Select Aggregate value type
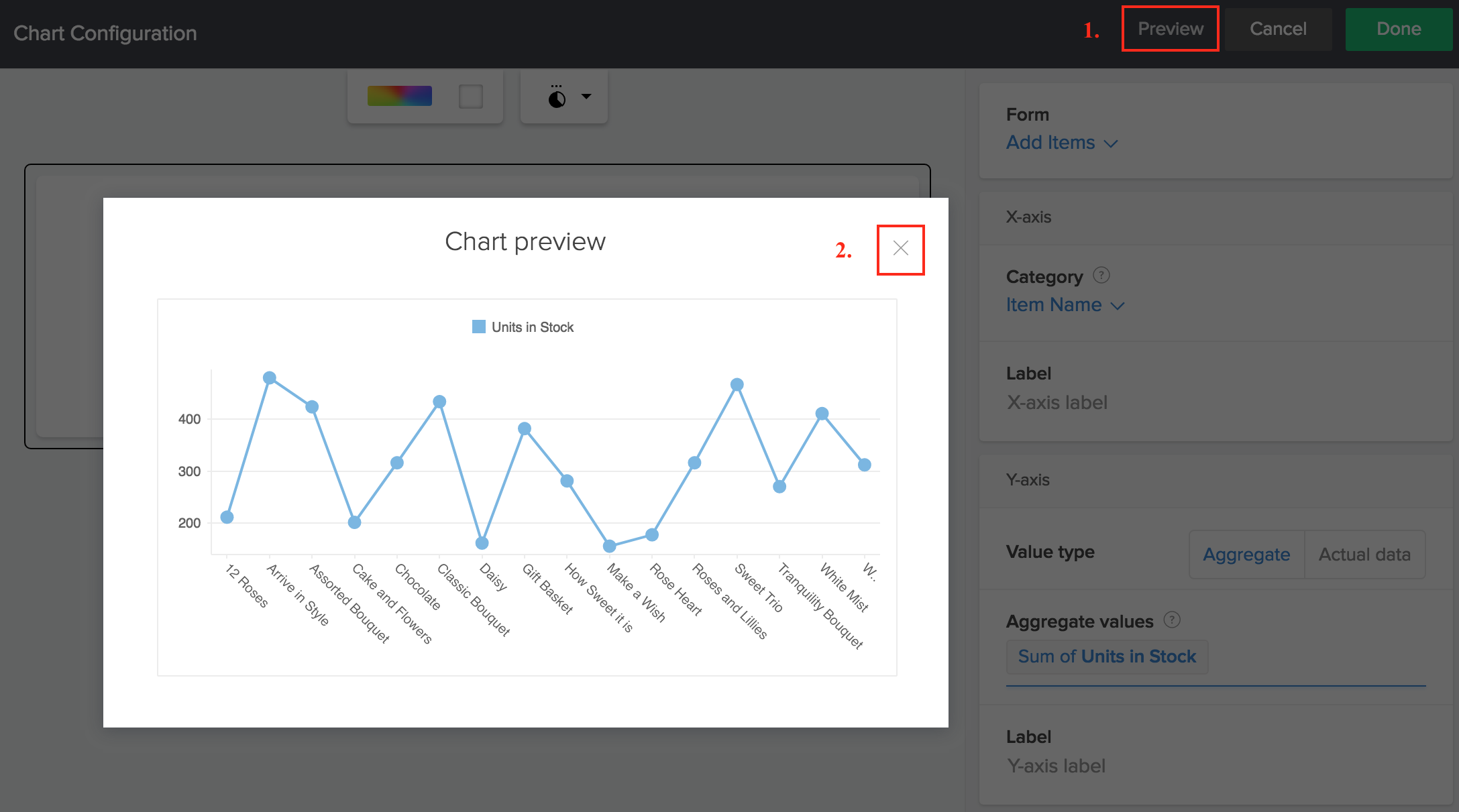 click(1246, 555)
